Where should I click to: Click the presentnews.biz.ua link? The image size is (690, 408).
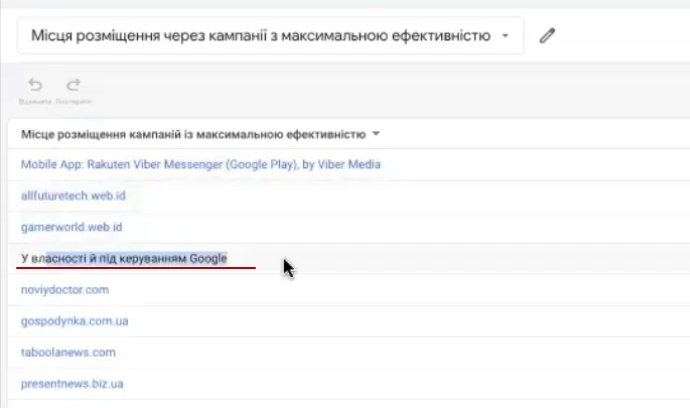[72, 383]
